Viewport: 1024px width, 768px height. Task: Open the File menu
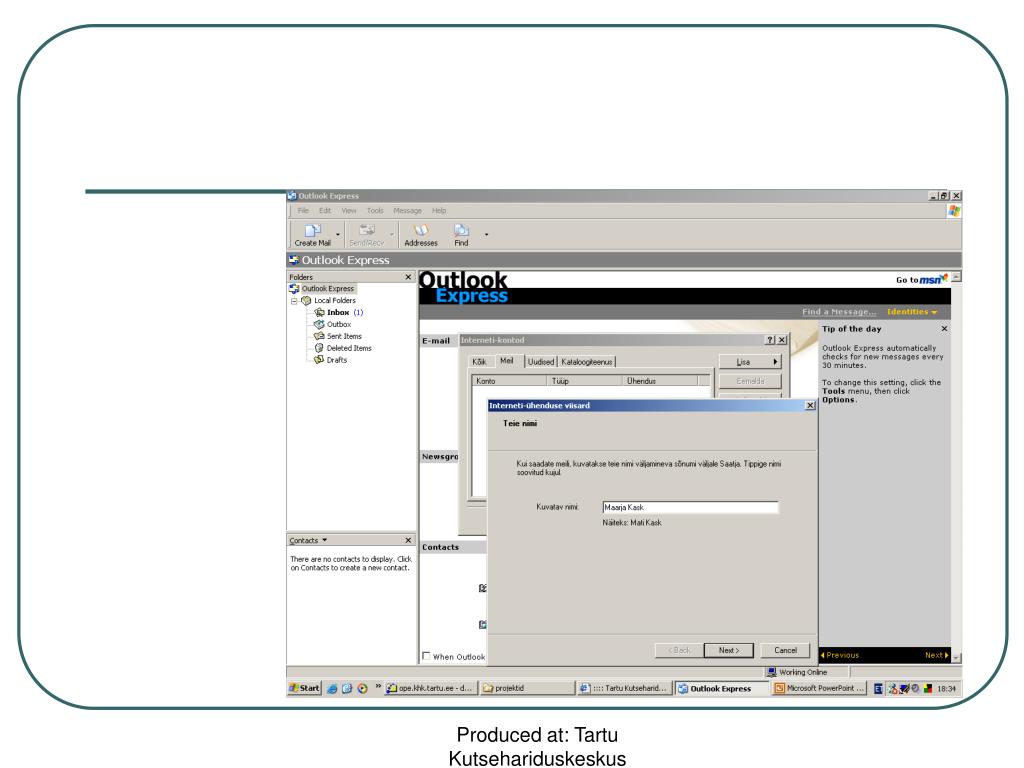[303, 210]
